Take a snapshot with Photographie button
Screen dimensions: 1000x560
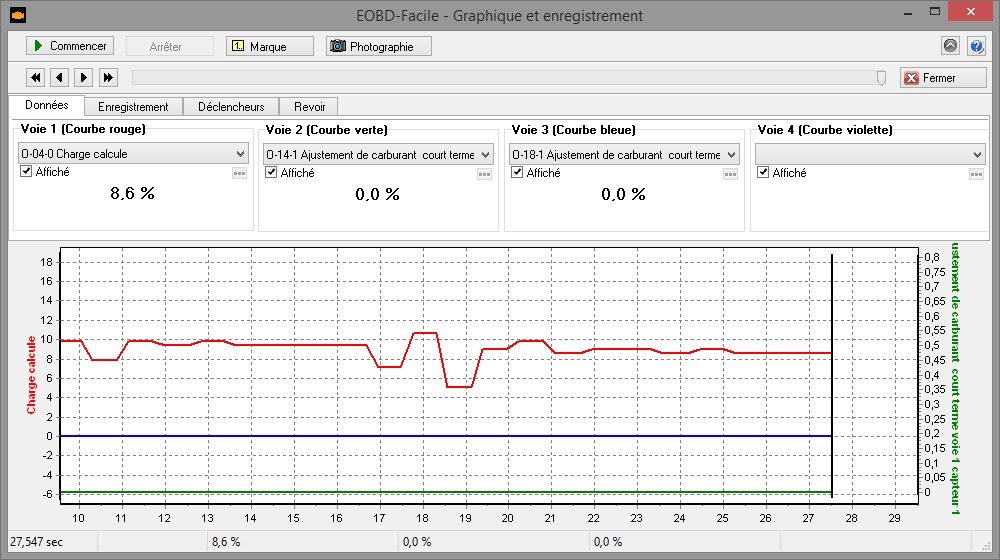coord(378,46)
